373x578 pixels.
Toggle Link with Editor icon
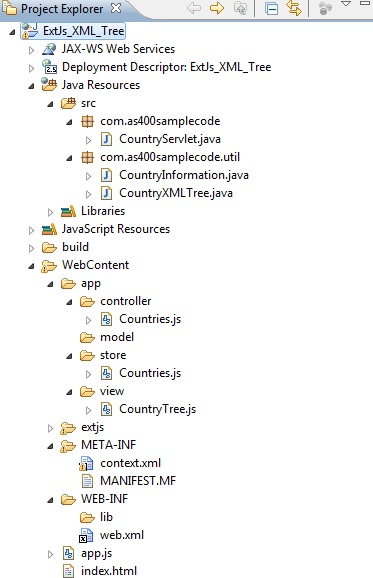pos(294,8)
